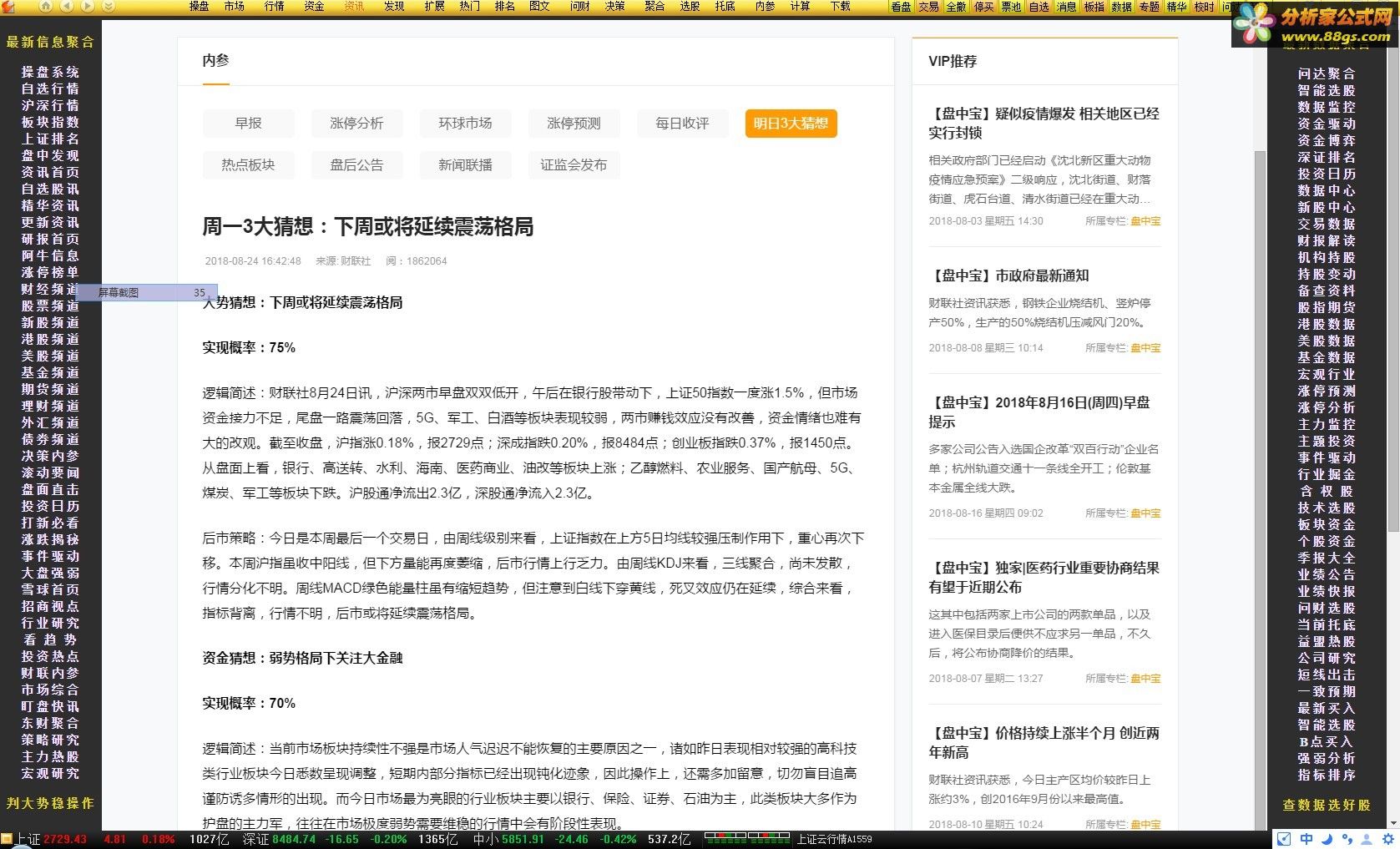The height and width of the screenshot is (849, 1400).
Task: Switch to the 环球市场 tab
Action: (465, 124)
